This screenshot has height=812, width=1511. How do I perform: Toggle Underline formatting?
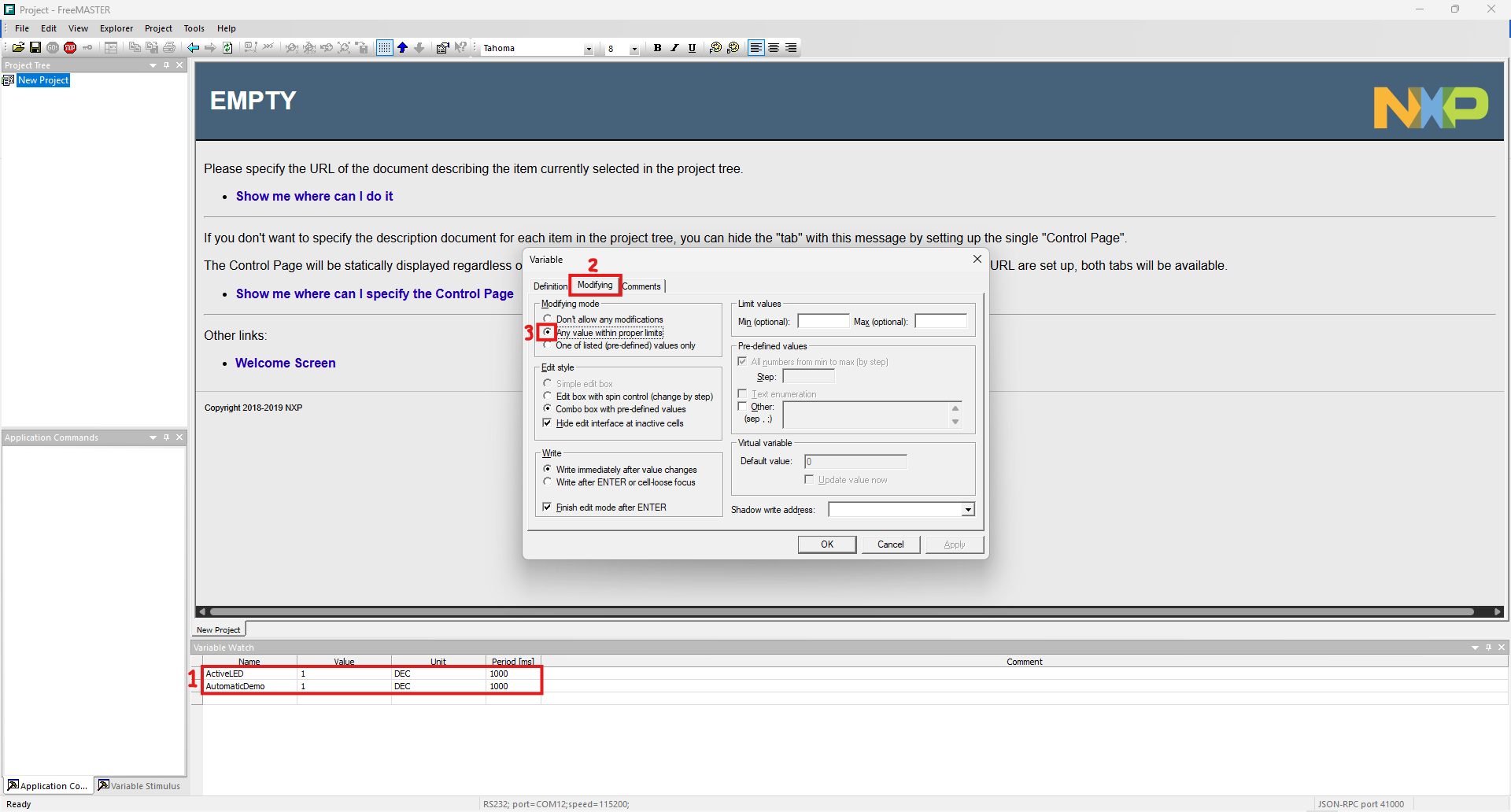coord(692,48)
